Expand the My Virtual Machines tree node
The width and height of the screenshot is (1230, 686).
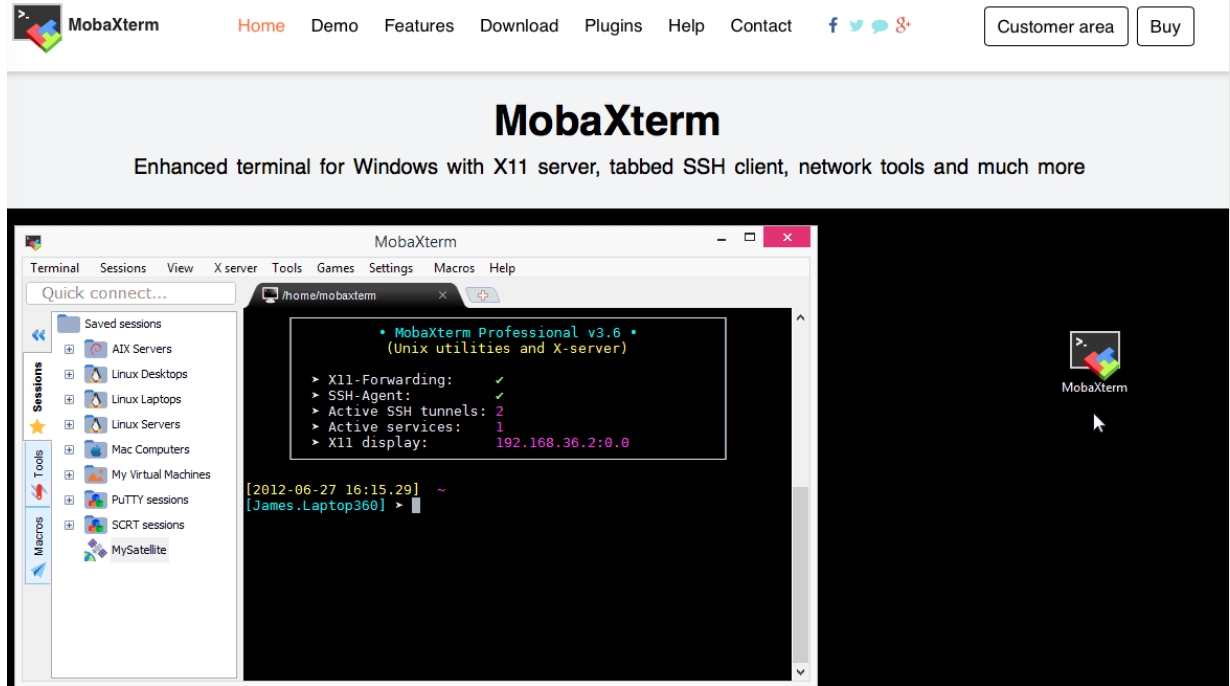(x=69, y=474)
